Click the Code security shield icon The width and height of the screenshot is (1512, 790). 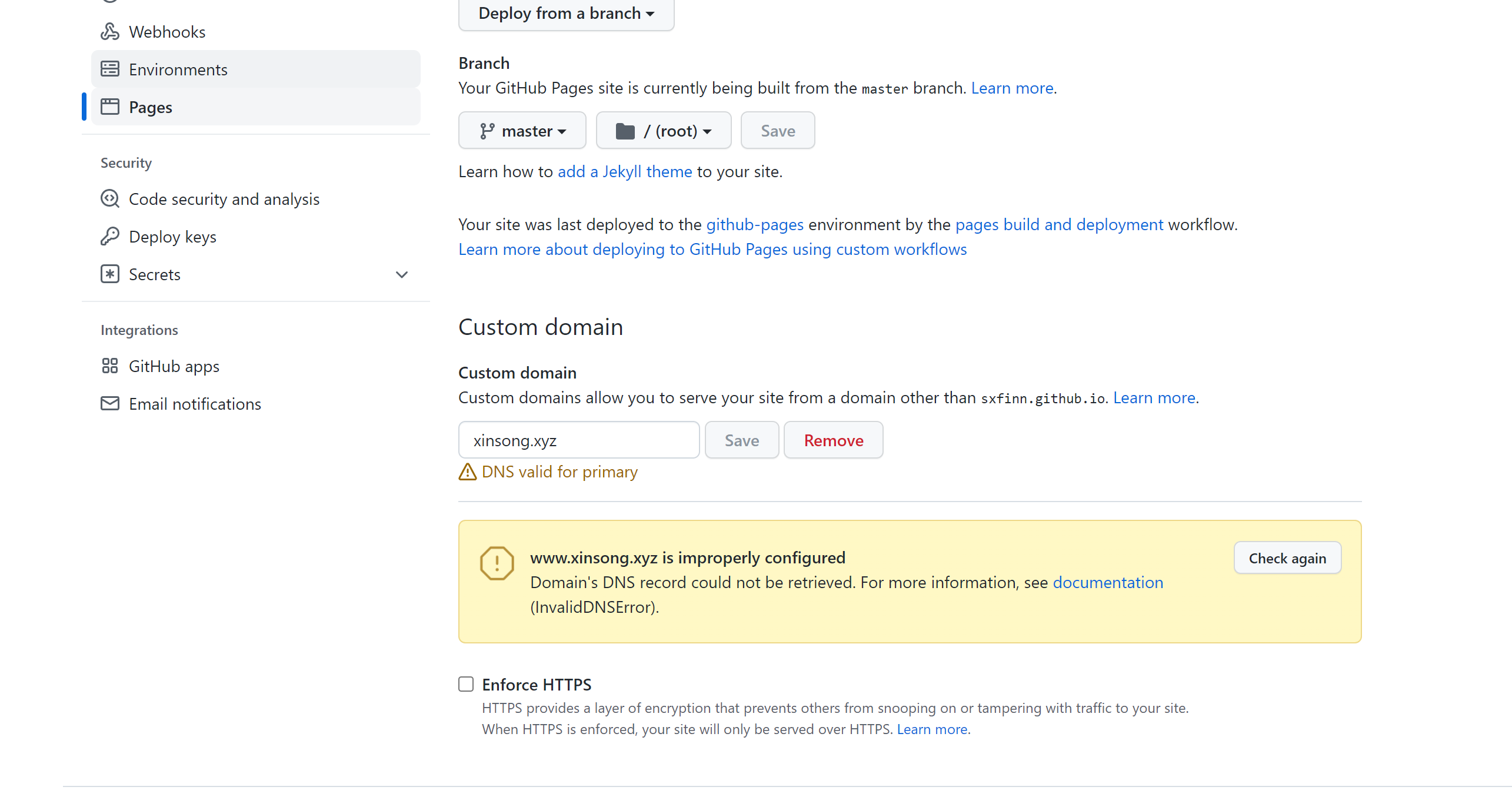(x=109, y=199)
